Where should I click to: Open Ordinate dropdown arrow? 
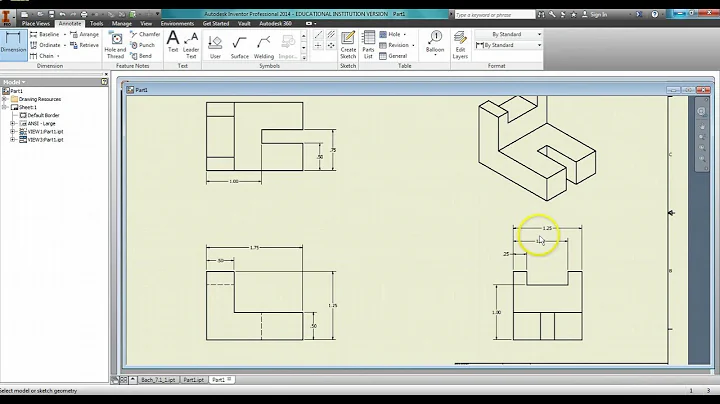click(64, 45)
